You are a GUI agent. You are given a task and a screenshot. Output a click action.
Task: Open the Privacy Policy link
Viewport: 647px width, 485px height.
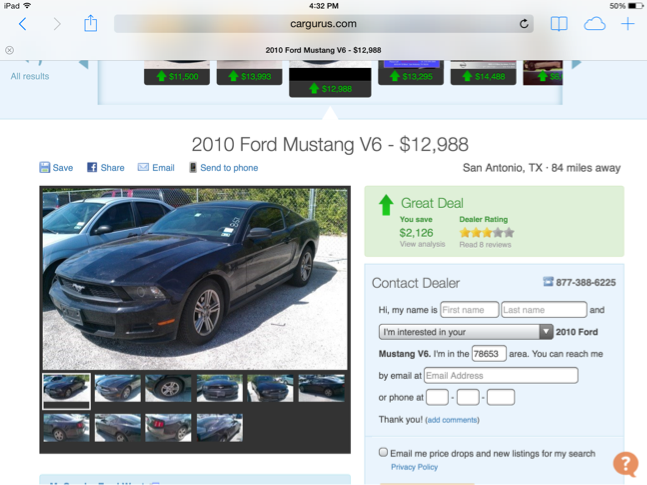413,467
